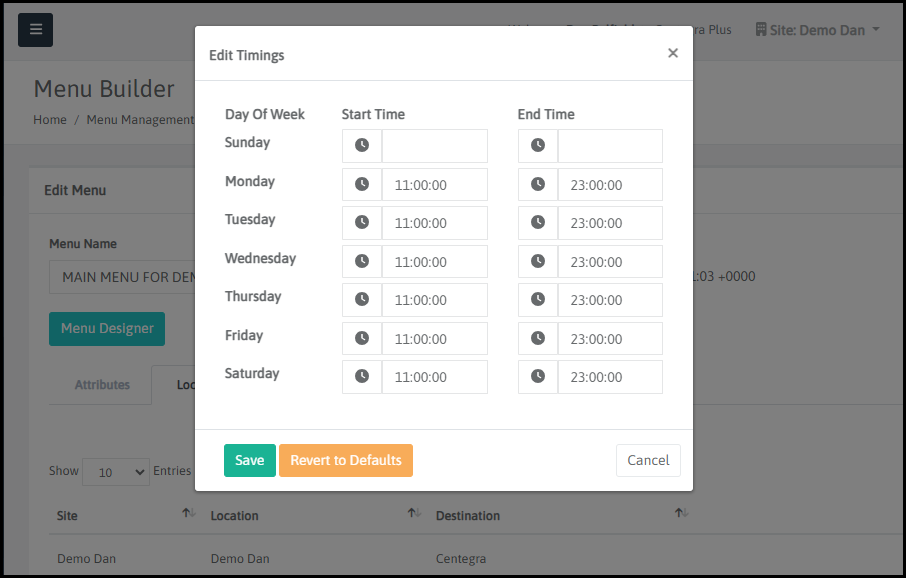The width and height of the screenshot is (906, 578).
Task: Save the edited timings
Action: click(x=249, y=461)
